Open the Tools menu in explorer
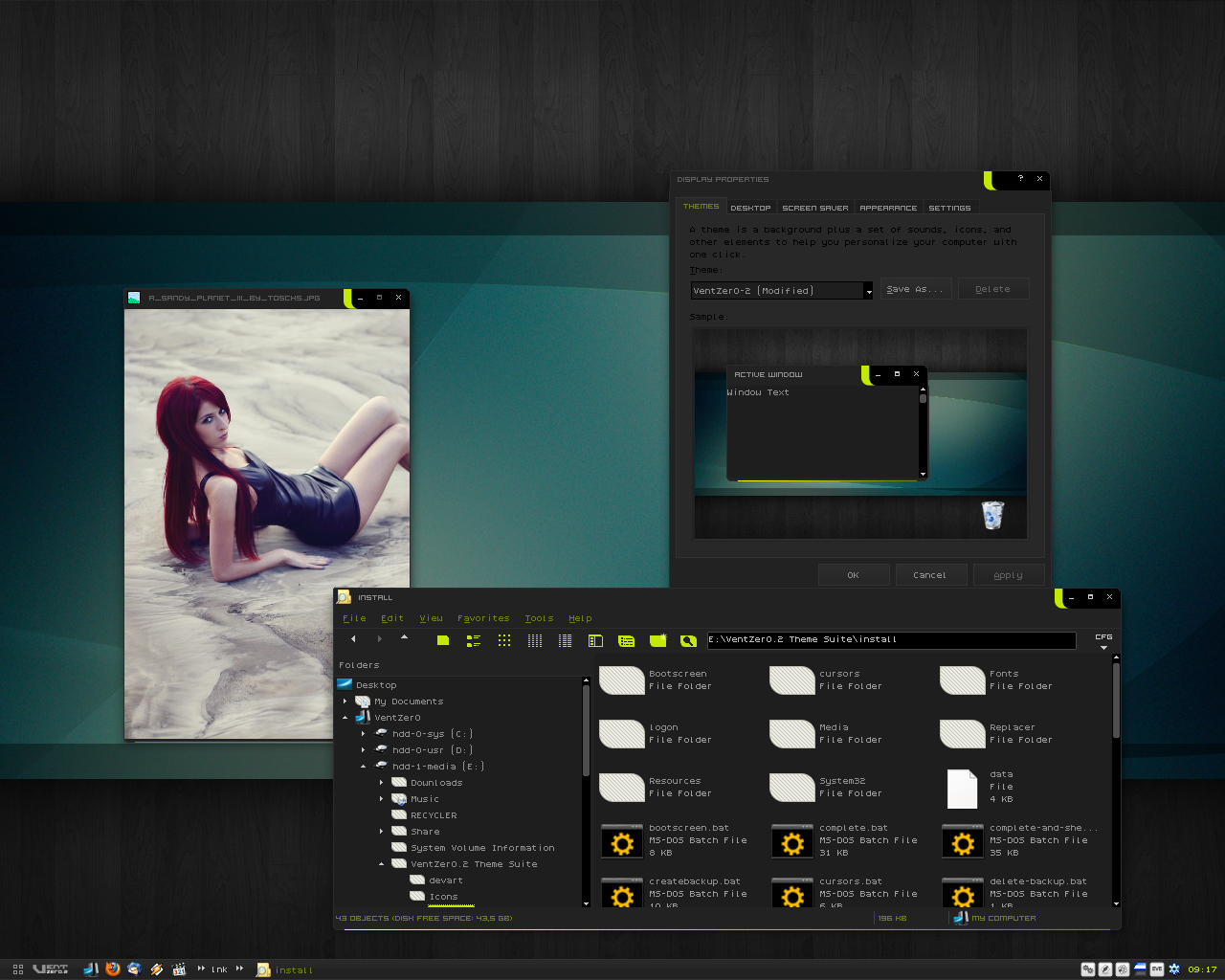The height and width of the screenshot is (980, 1225). [539, 618]
